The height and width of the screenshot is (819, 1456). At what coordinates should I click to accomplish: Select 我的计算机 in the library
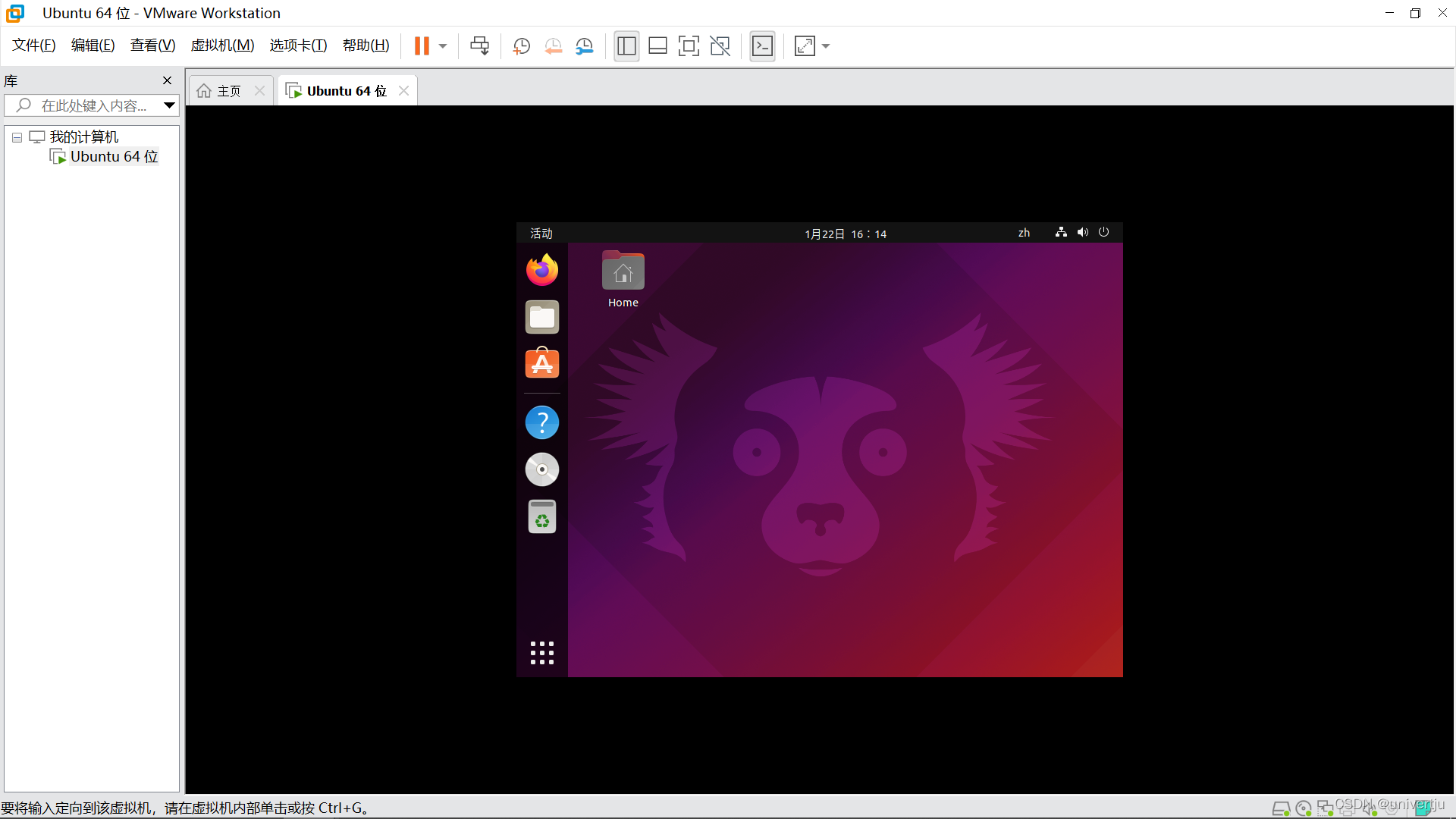(84, 137)
